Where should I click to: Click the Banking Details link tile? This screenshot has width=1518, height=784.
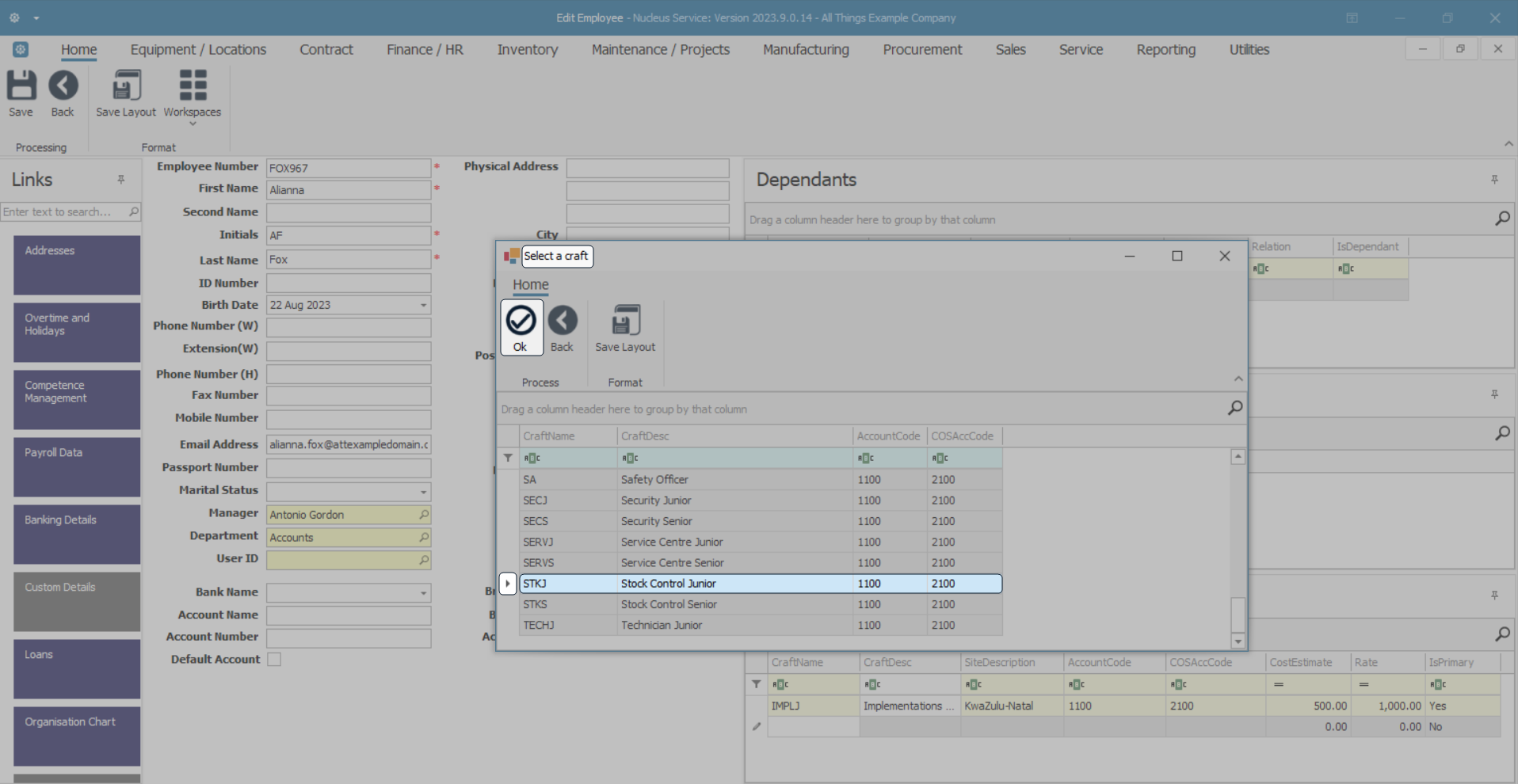(x=77, y=535)
